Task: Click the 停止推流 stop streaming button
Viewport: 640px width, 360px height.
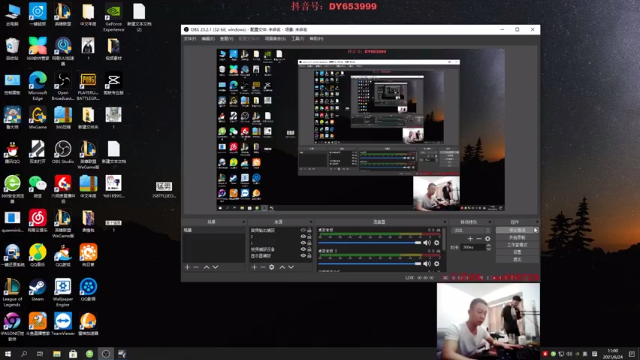Action: 517,230
